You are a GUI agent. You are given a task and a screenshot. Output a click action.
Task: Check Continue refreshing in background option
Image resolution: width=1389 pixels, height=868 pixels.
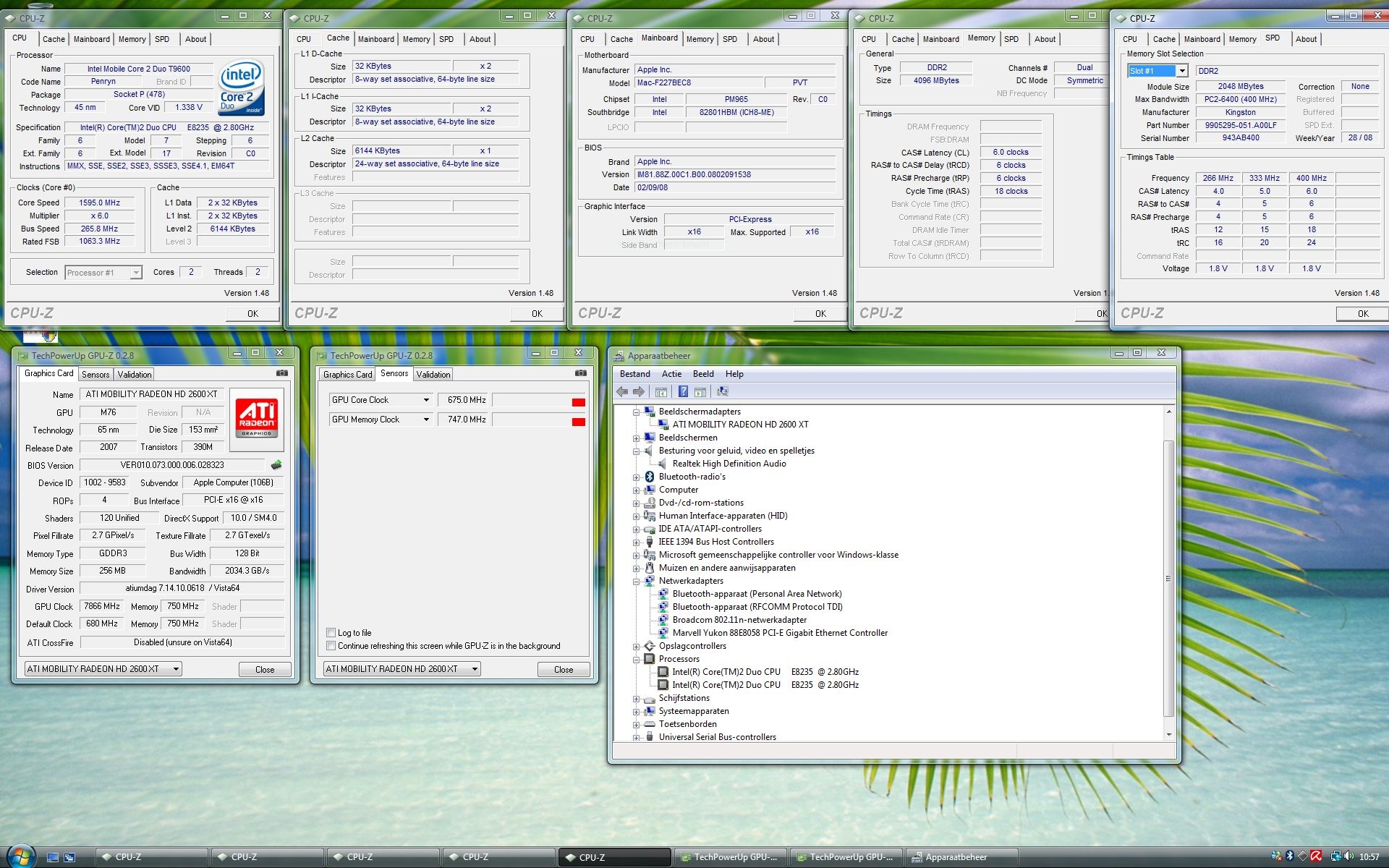click(x=331, y=646)
